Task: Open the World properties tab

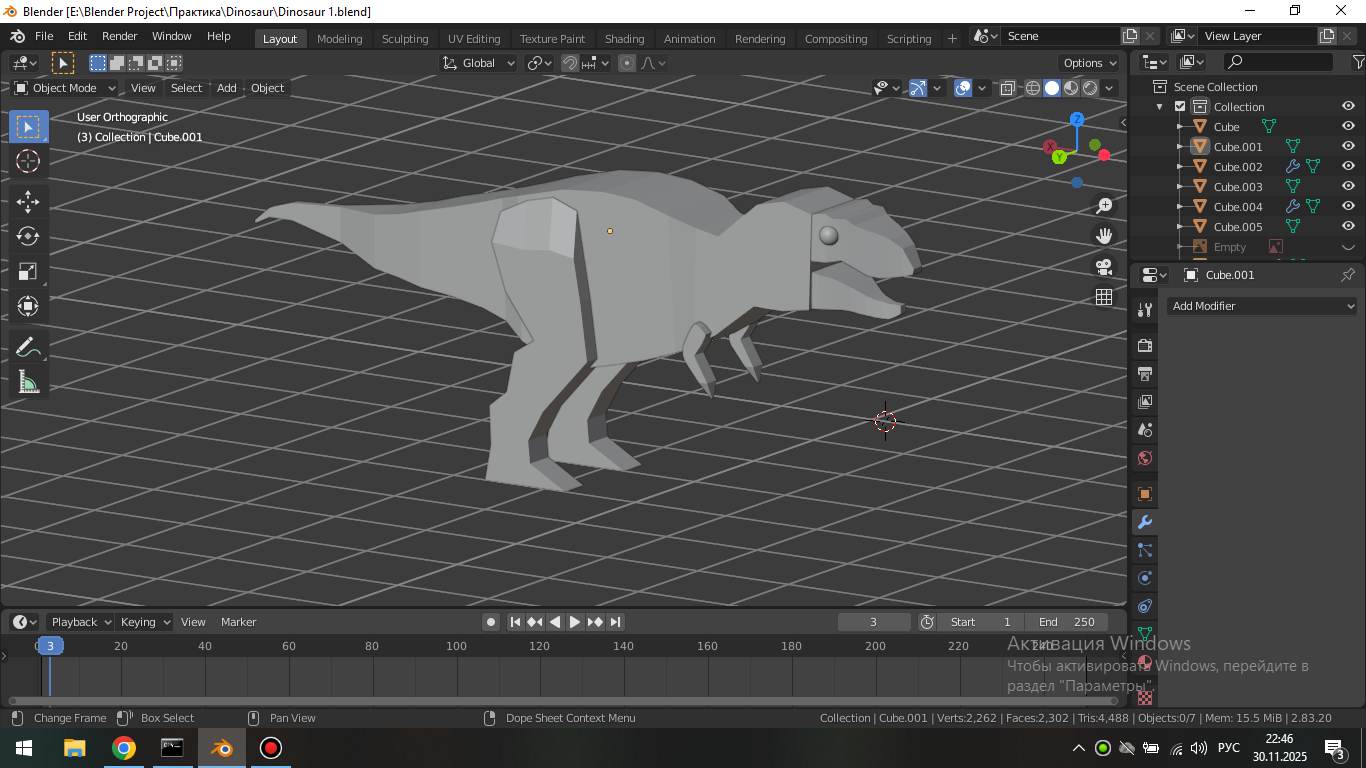Action: pyautogui.click(x=1145, y=458)
